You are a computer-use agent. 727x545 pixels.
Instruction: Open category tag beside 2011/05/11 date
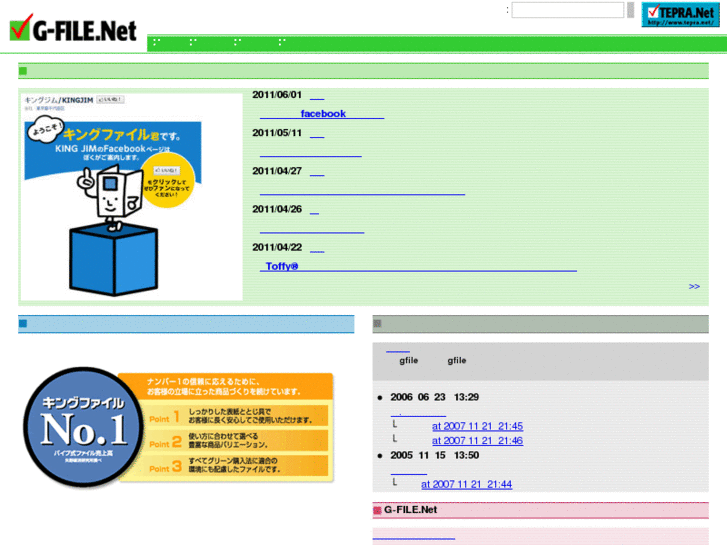click(317, 134)
